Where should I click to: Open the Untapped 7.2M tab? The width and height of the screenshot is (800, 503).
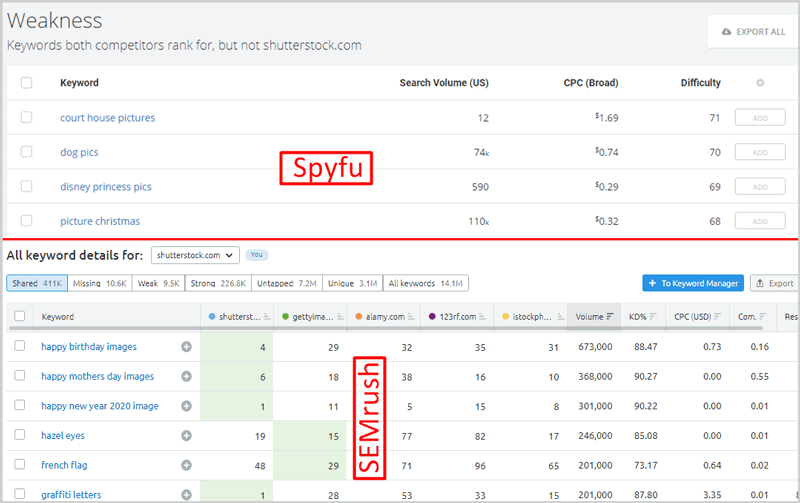click(285, 284)
